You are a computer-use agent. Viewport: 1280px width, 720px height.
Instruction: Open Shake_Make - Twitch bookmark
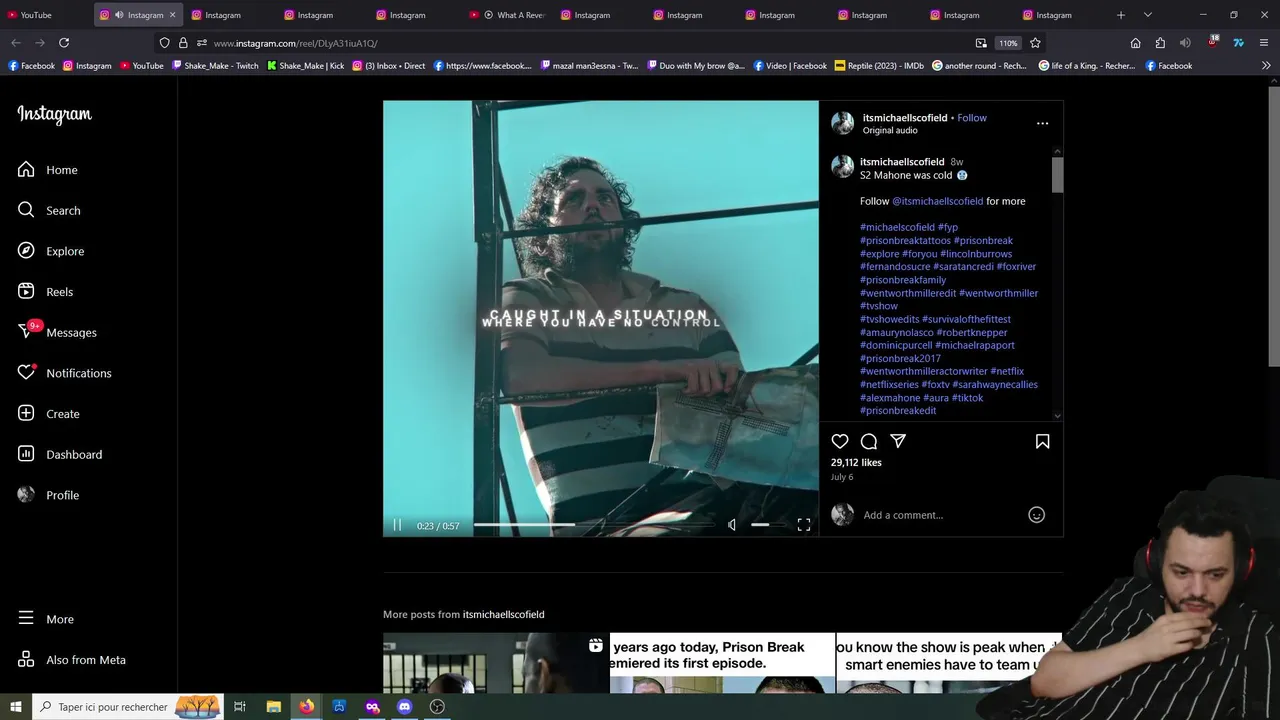pyautogui.click(x=215, y=66)
